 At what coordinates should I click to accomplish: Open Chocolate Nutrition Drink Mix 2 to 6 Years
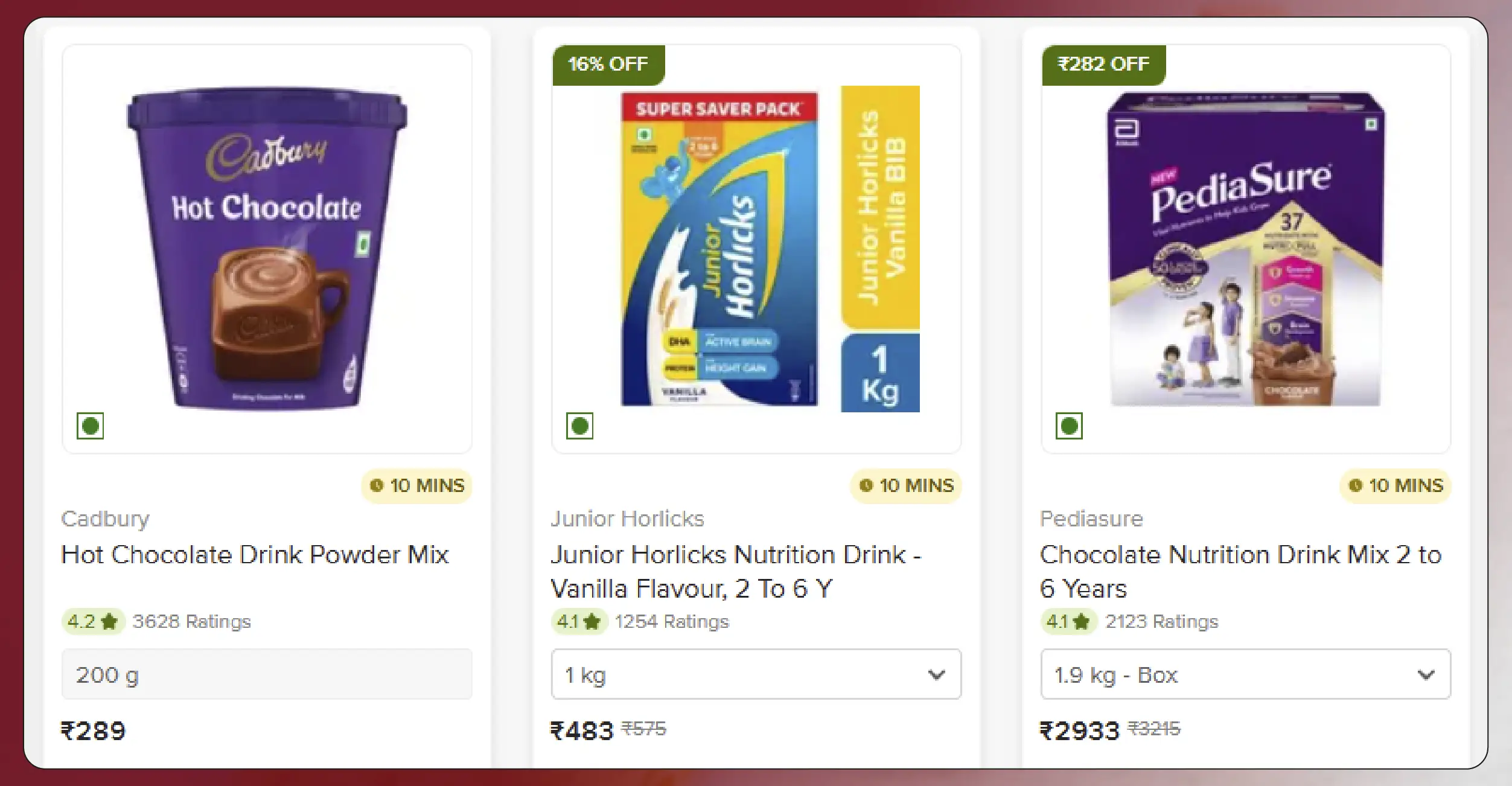pos(1240,572)
